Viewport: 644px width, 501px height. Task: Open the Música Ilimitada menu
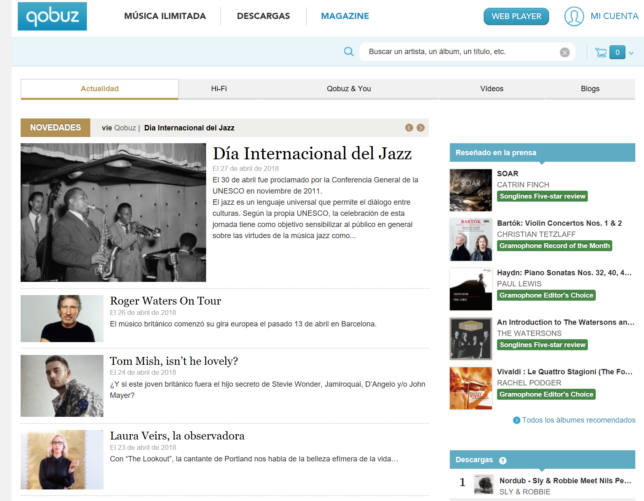click(x=165, y=16)
